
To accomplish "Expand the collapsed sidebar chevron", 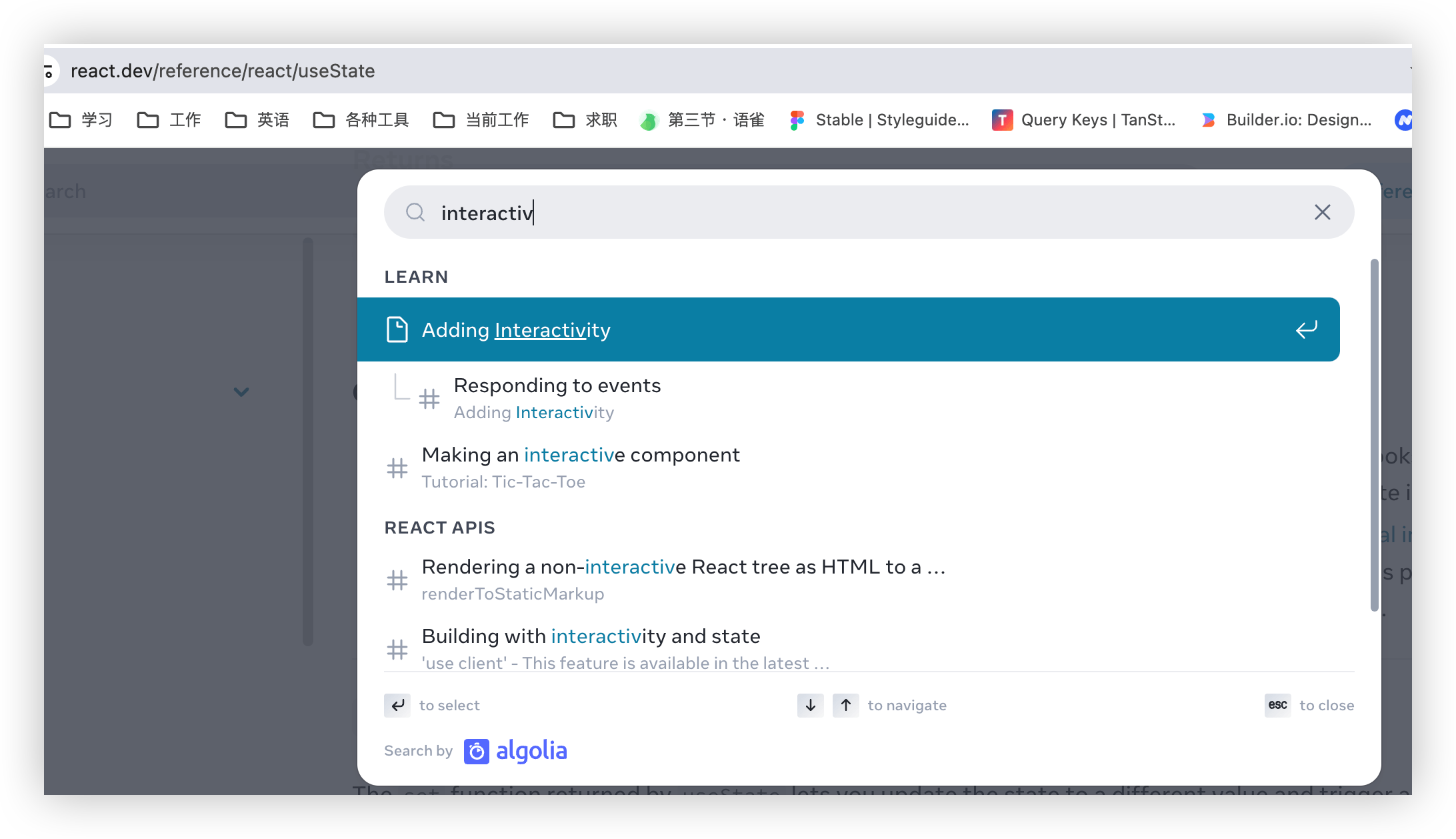I will click(x=241, y=392).
